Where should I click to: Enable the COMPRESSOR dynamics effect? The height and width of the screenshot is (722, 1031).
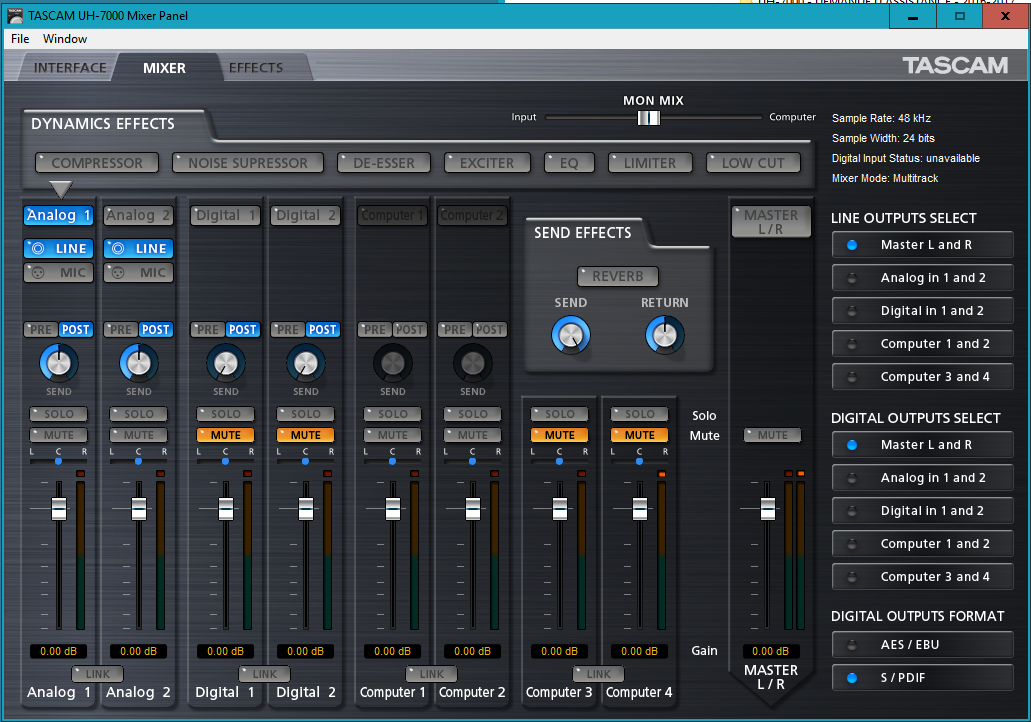point(96,163)
